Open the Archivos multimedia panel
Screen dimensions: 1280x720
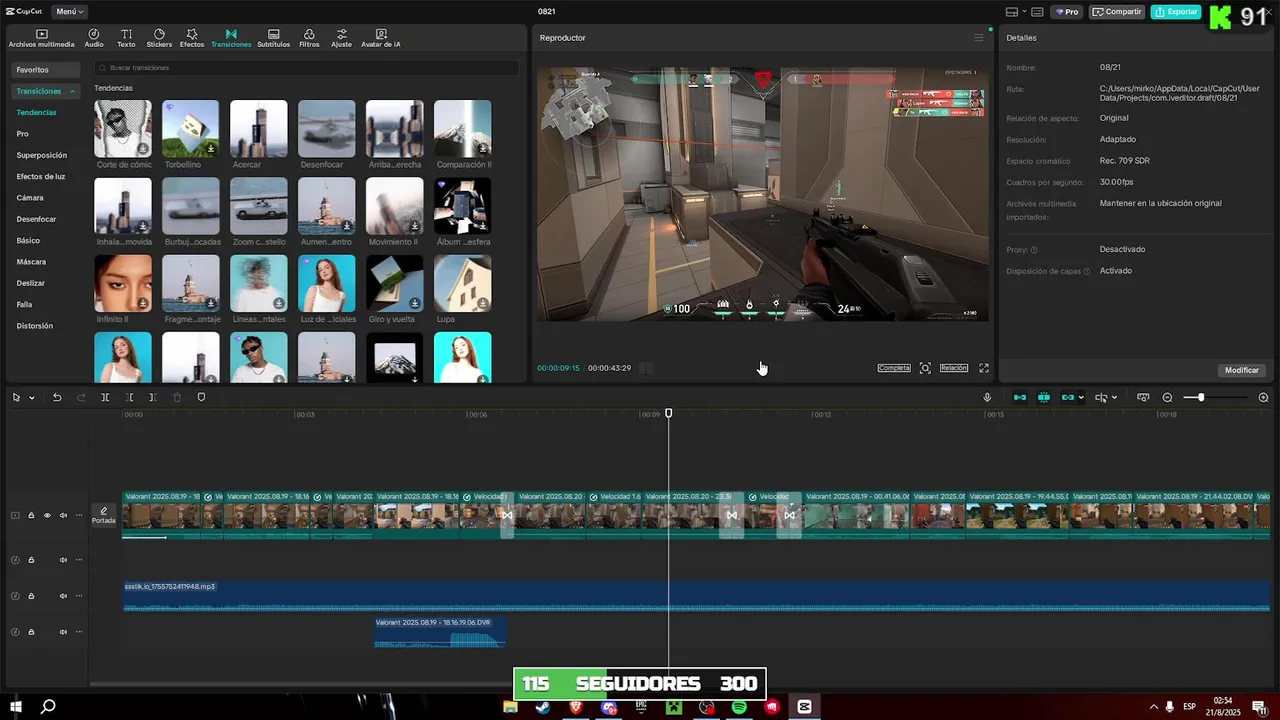pyautogui.click(x=41, y=38)
